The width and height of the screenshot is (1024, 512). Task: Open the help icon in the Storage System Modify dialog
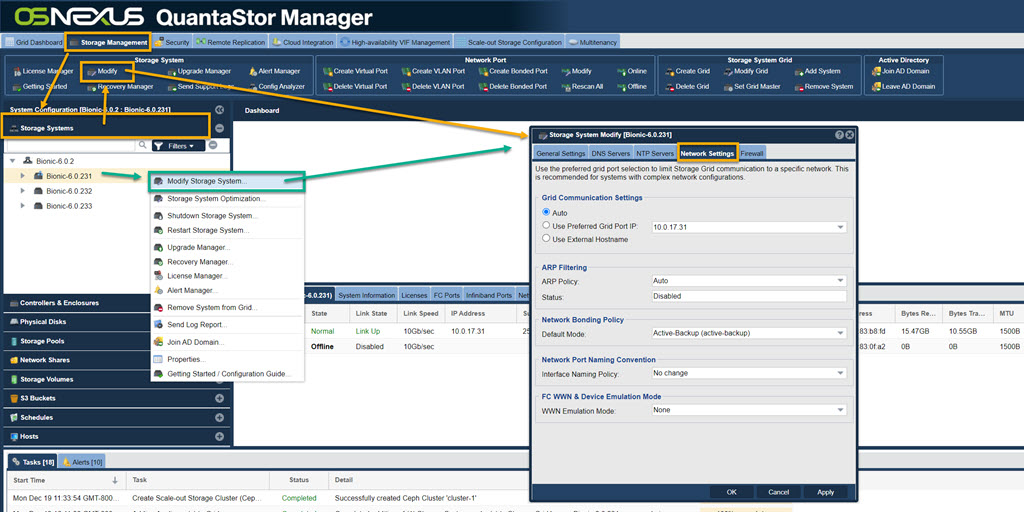click(839, 135)
